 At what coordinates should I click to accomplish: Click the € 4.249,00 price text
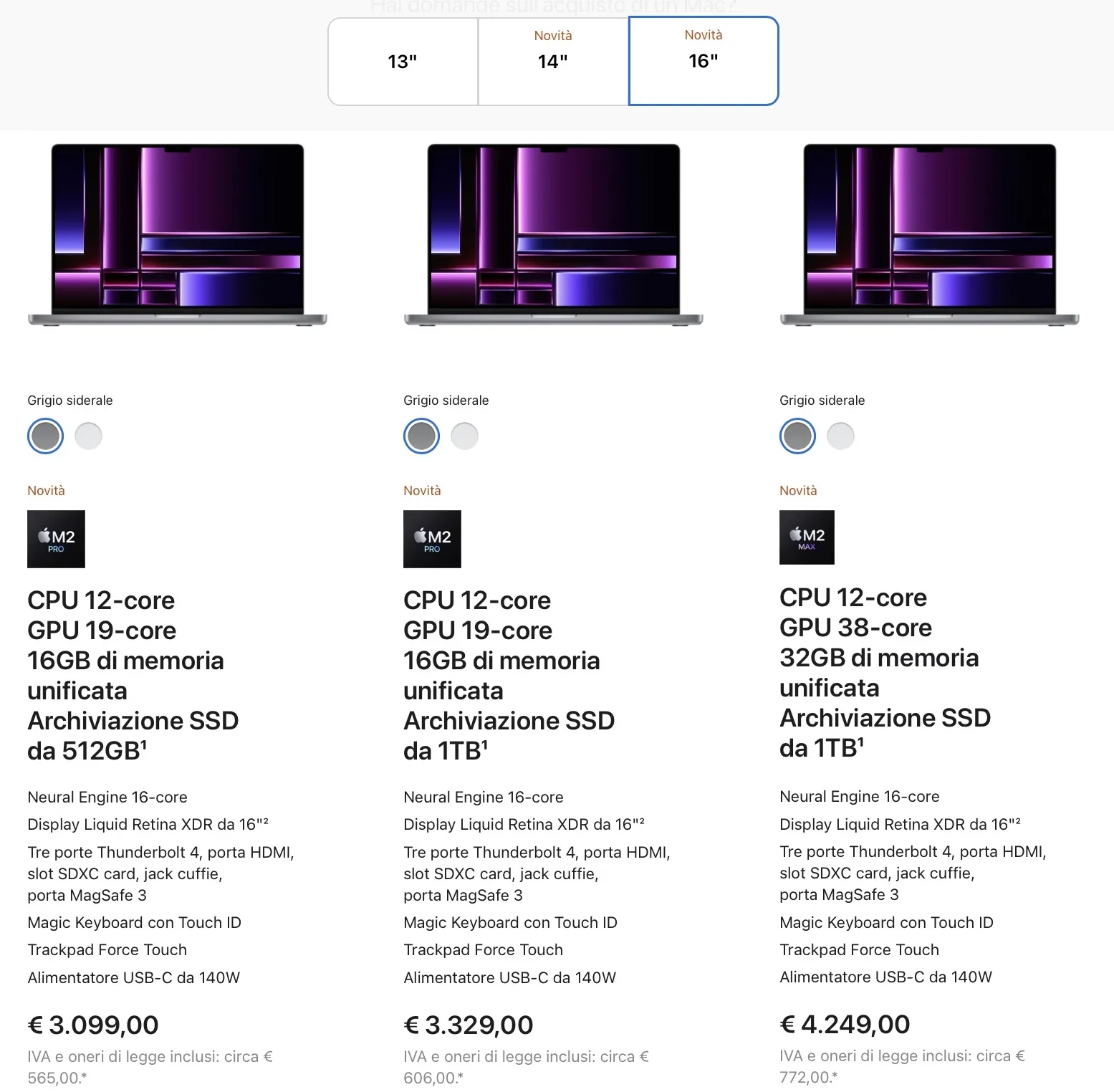[x=844, y=1024]
